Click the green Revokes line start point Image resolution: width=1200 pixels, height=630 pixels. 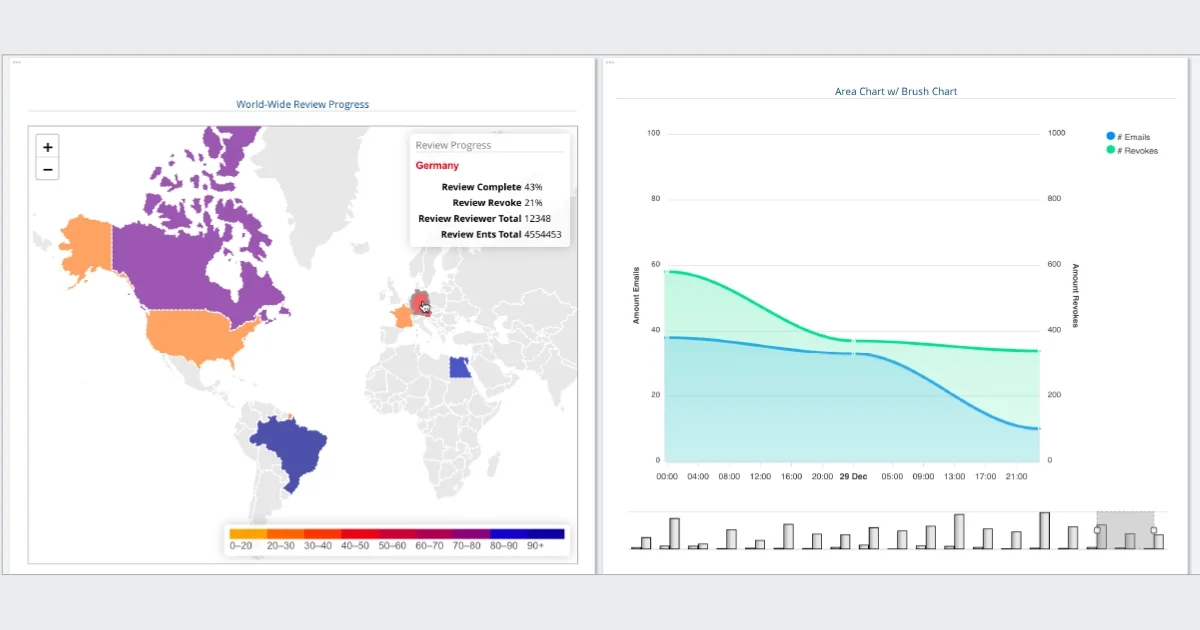pos(665,271)
